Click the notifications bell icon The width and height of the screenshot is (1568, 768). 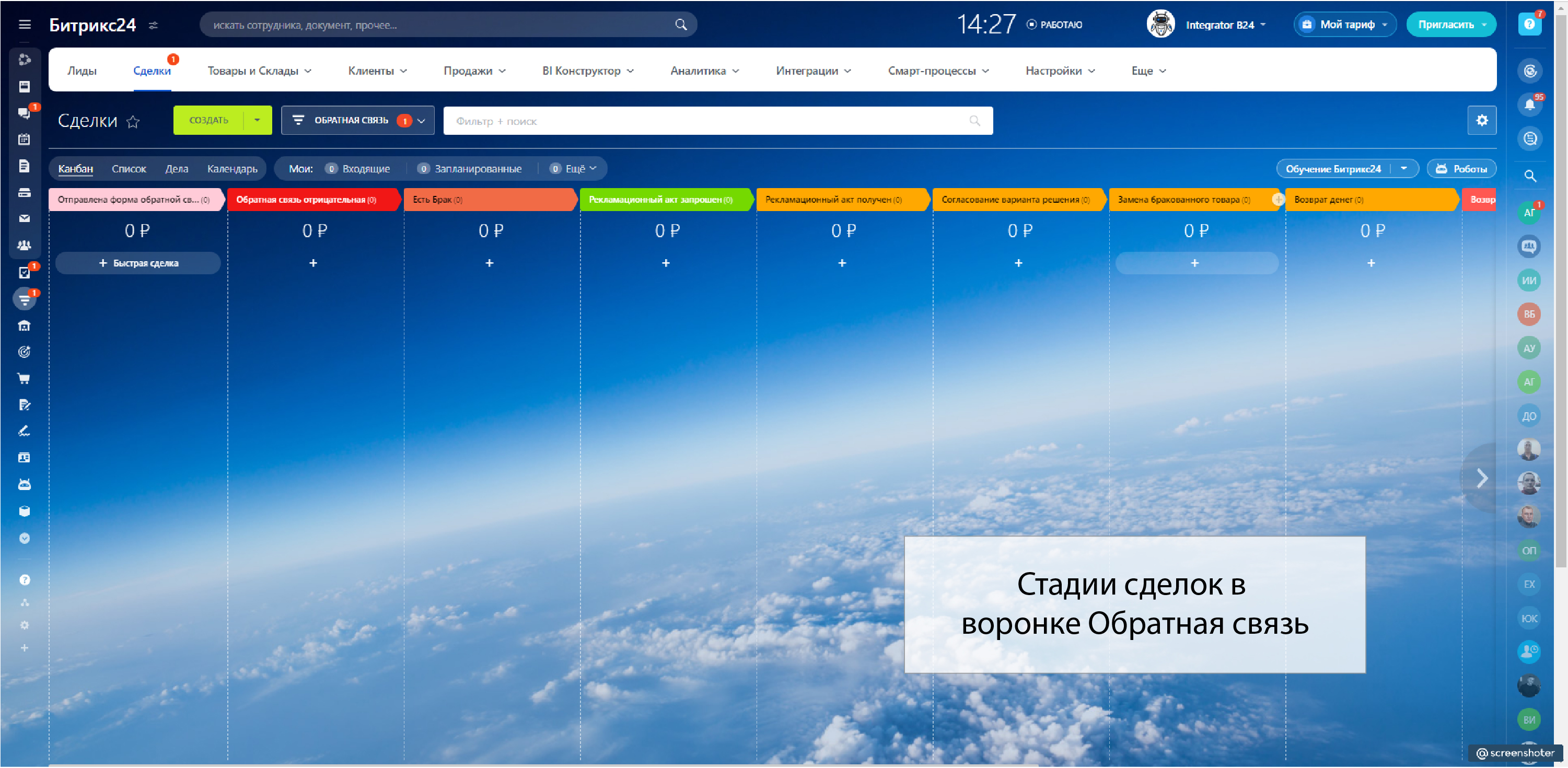pos(1529,104)
